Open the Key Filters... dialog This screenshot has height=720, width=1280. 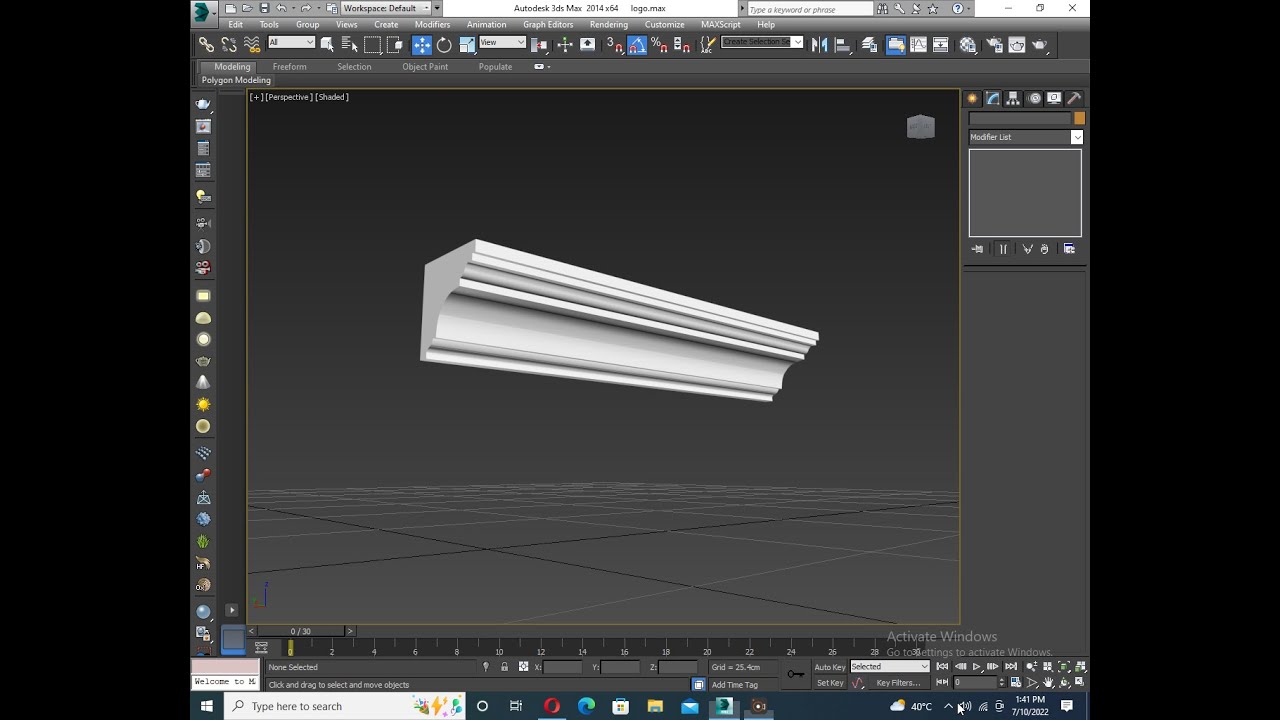pyautogui.click(x=898, y=683)
